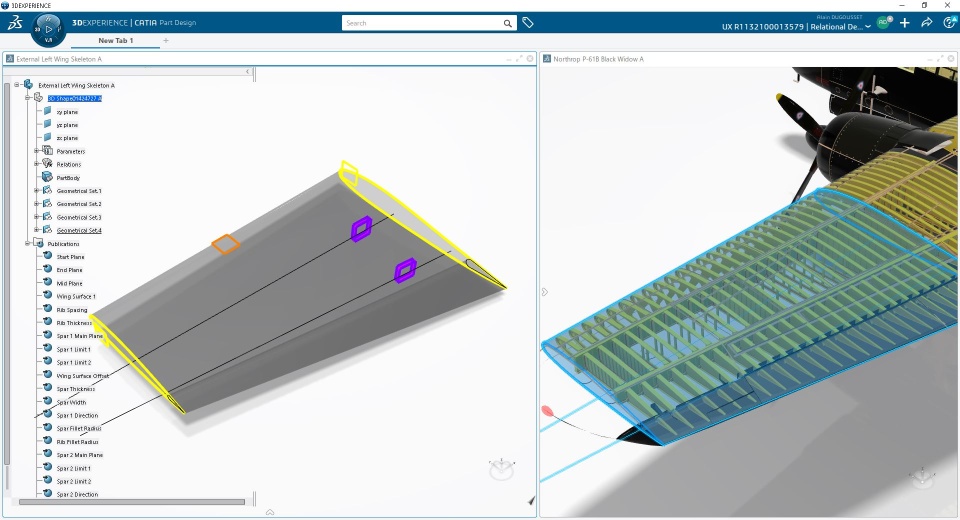Click the yz plane icon in tree
960x520 pixels.
click(47, 124)
